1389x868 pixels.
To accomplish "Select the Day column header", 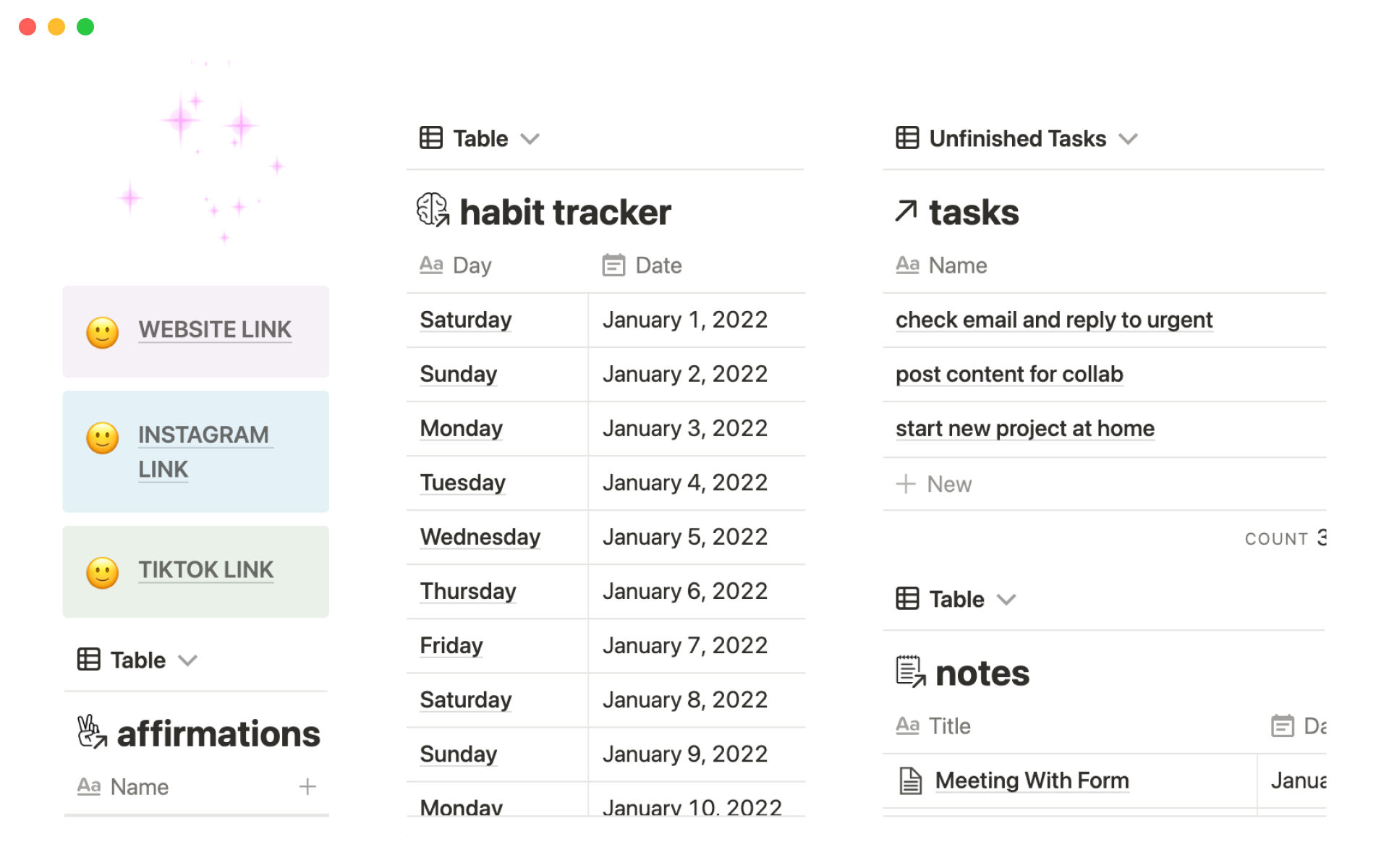I will click(x=471, y=265).
